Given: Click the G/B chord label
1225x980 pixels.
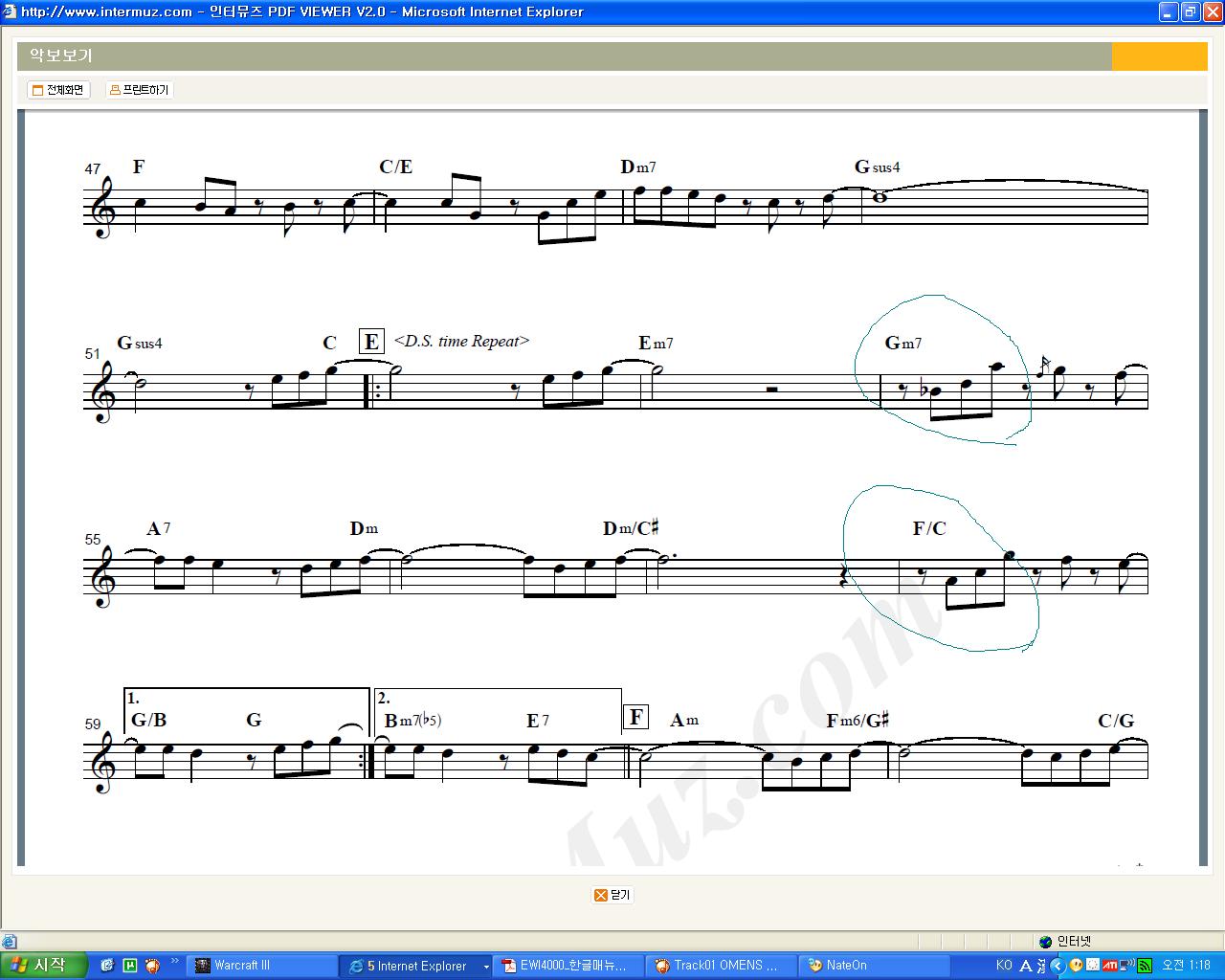Looking at the screenshot, I should tap(149, 720).
